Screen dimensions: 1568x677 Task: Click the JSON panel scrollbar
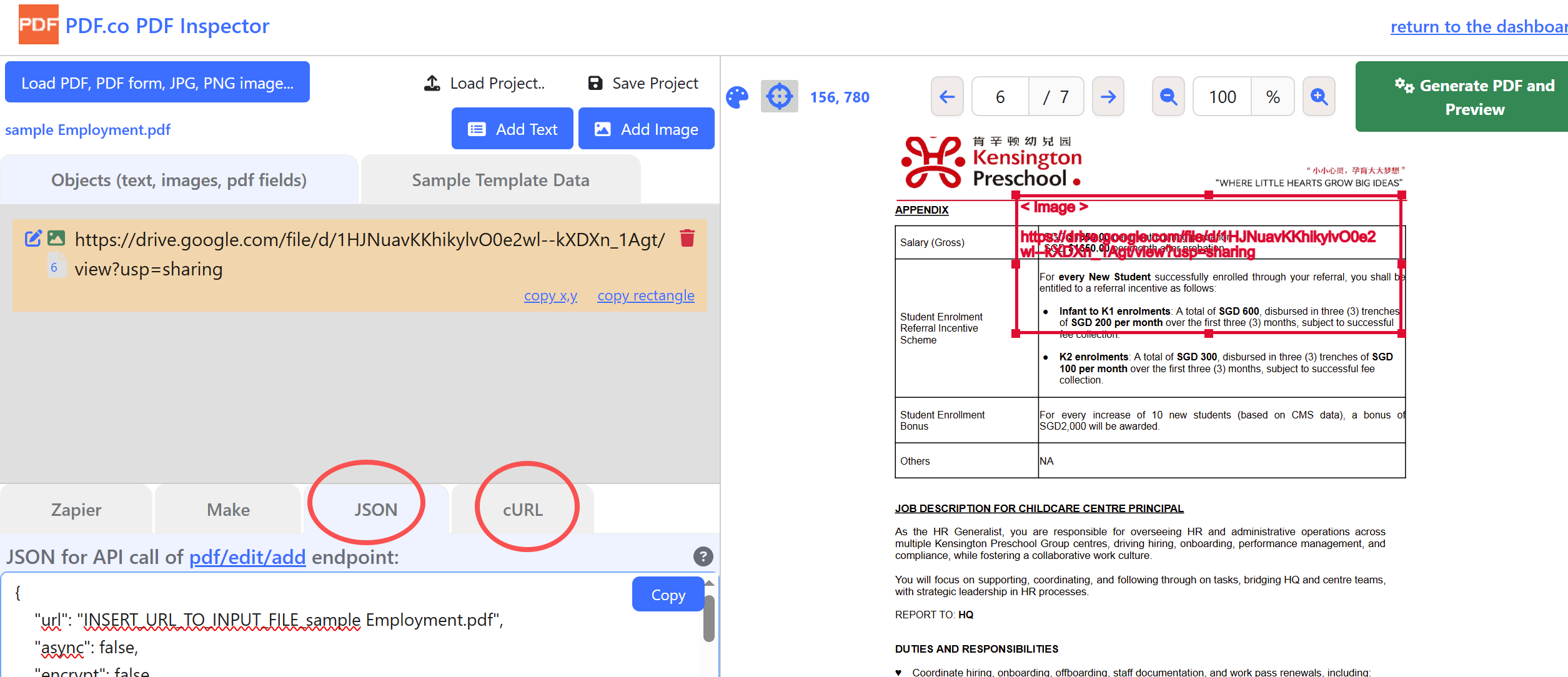[708, 618]
